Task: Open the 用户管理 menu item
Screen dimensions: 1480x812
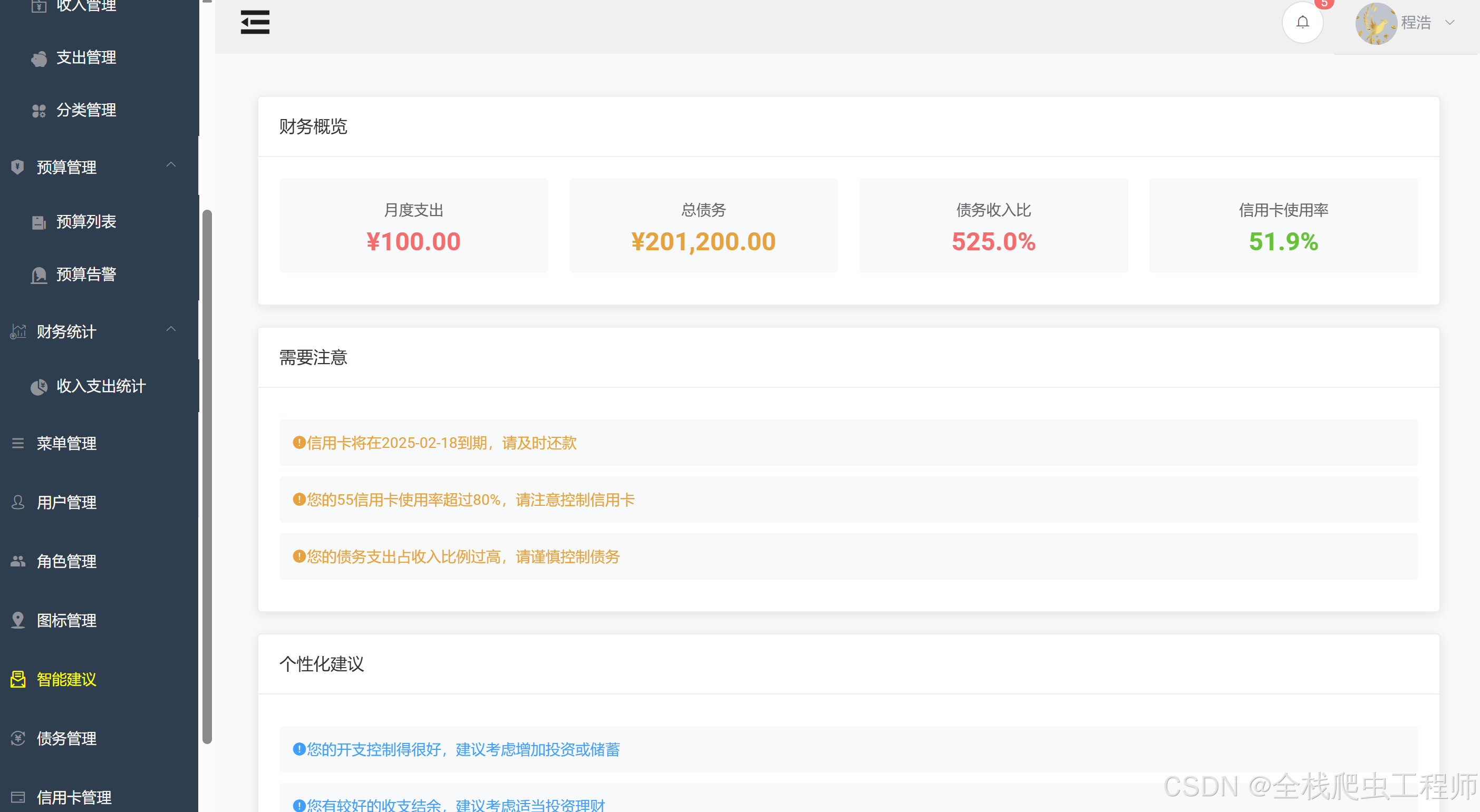Action: pyautogui.click(x=66, y=503)
